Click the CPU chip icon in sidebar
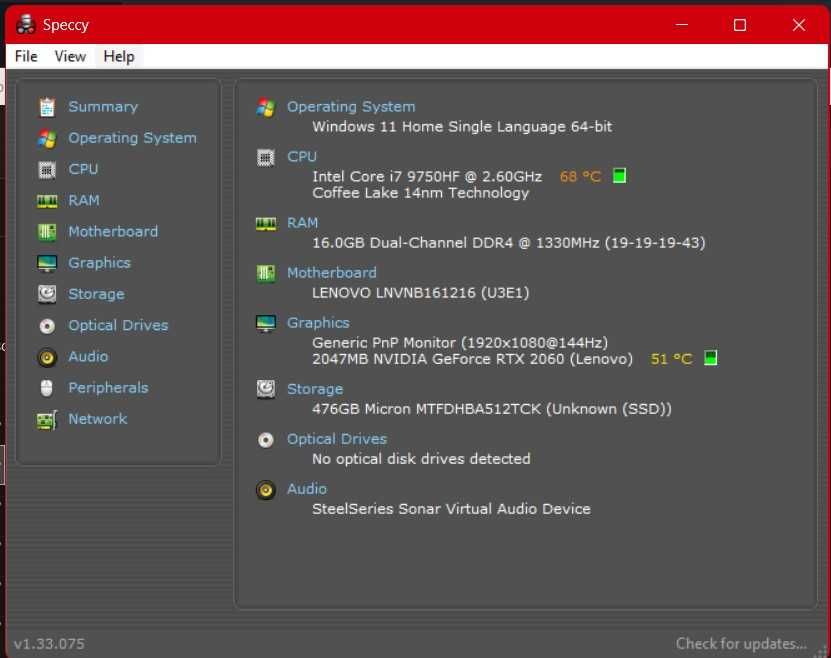831x658 pixels. tap(47, 170)
